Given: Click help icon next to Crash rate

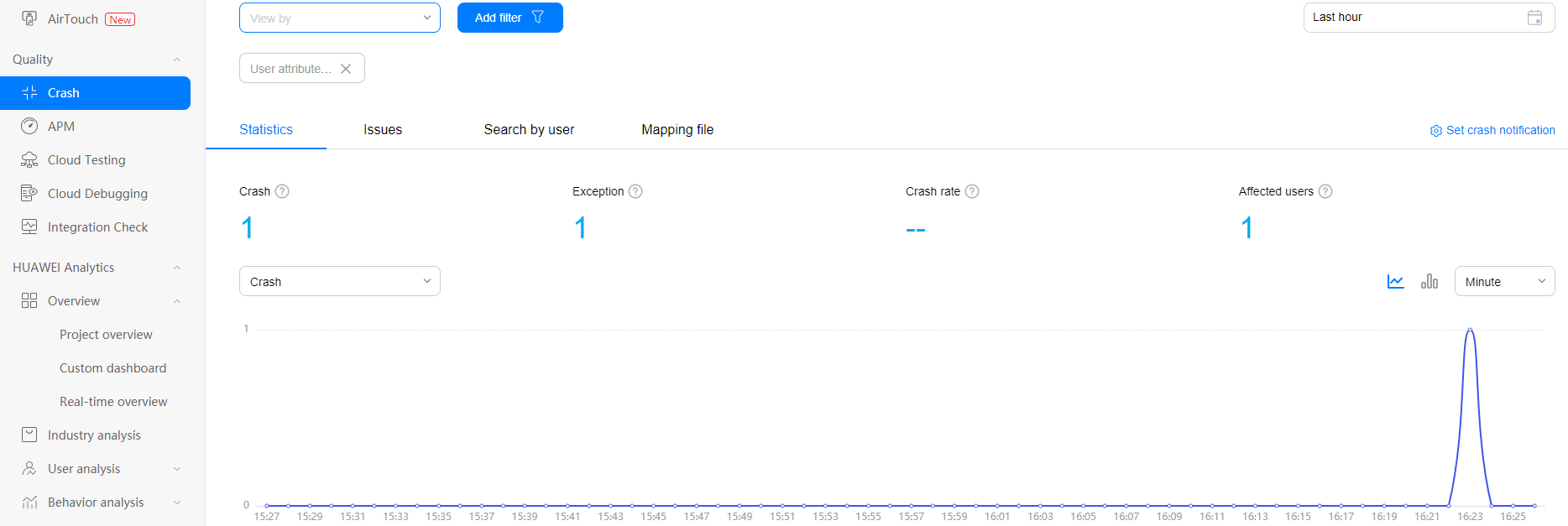Looking at the screenshot, I should point(972,191).
